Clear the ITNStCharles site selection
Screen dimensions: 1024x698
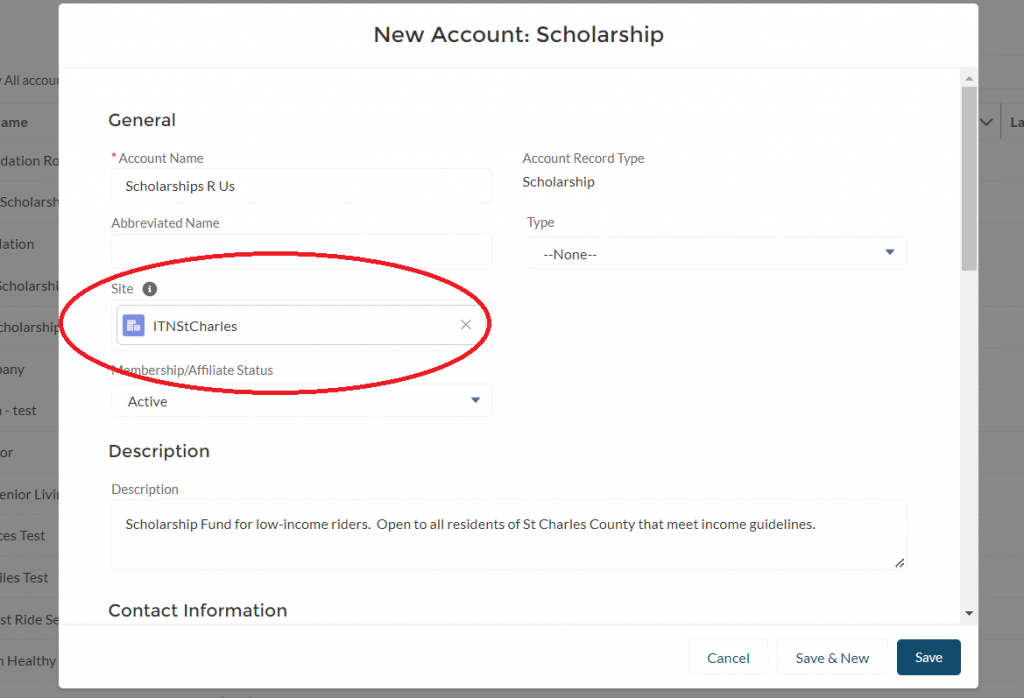[x=465, y=325]
